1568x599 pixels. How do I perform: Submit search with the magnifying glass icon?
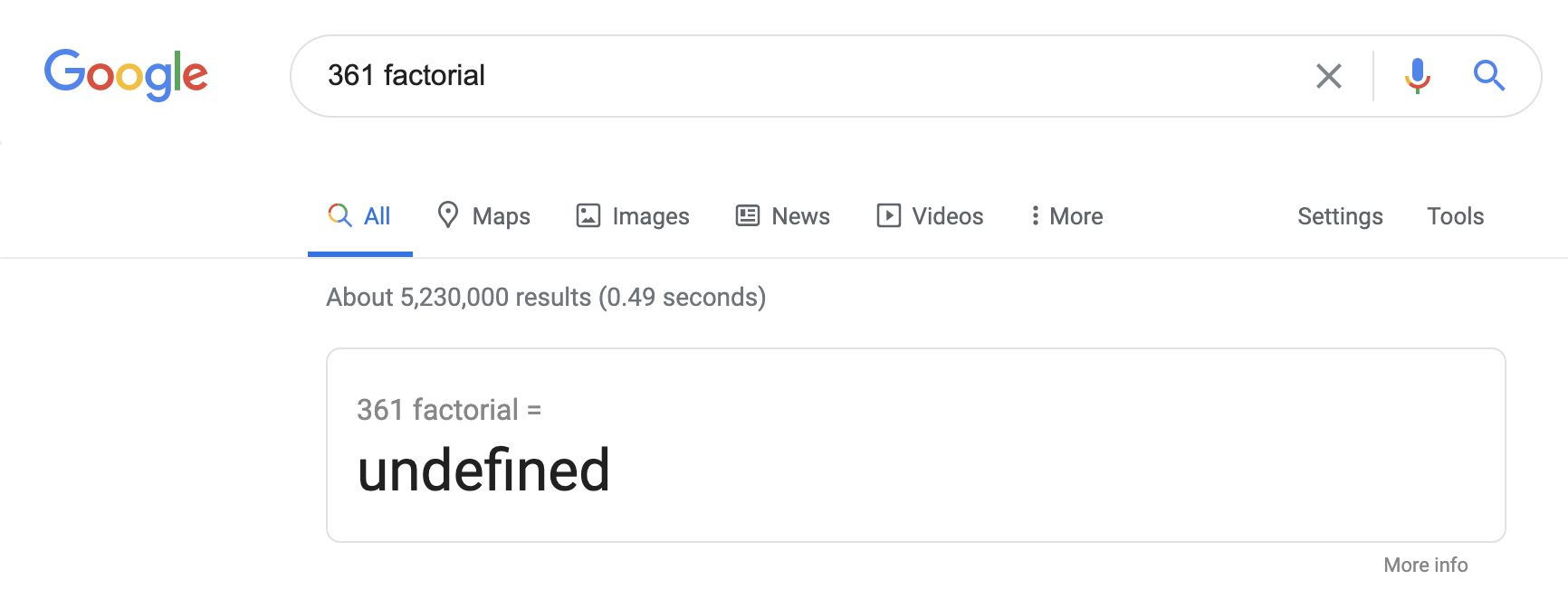coord(1488,76)
